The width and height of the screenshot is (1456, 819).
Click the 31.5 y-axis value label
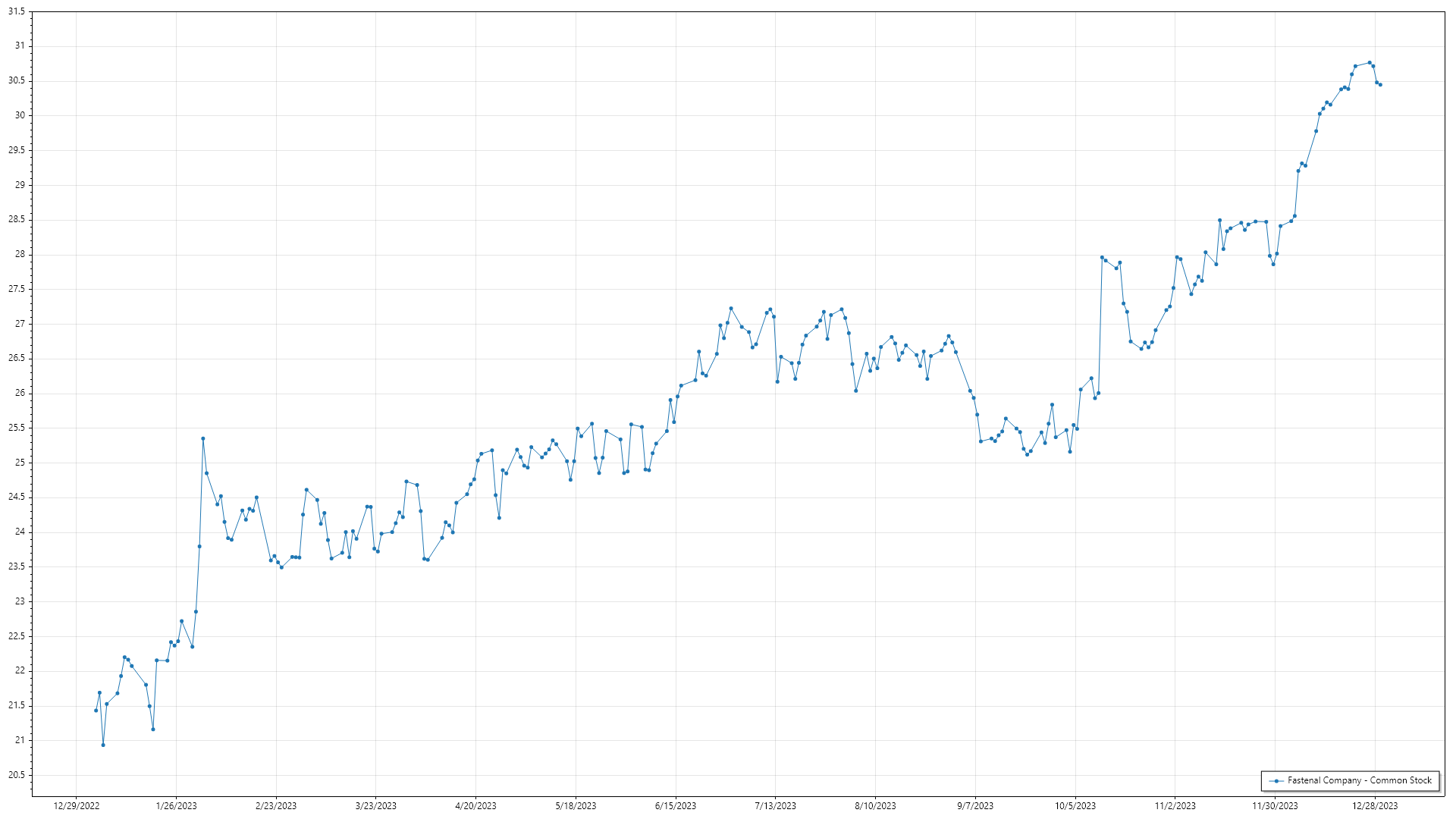coord(17,12)
